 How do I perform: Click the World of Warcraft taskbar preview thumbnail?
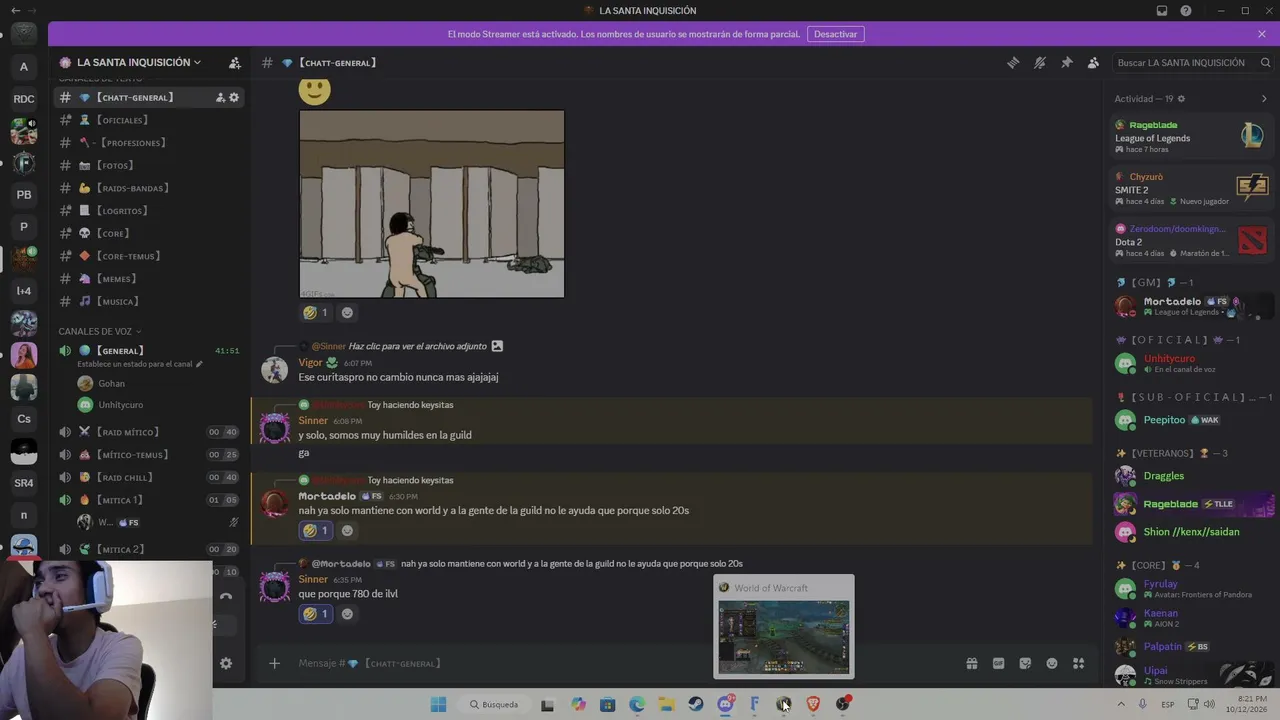(x=784, y=637)
